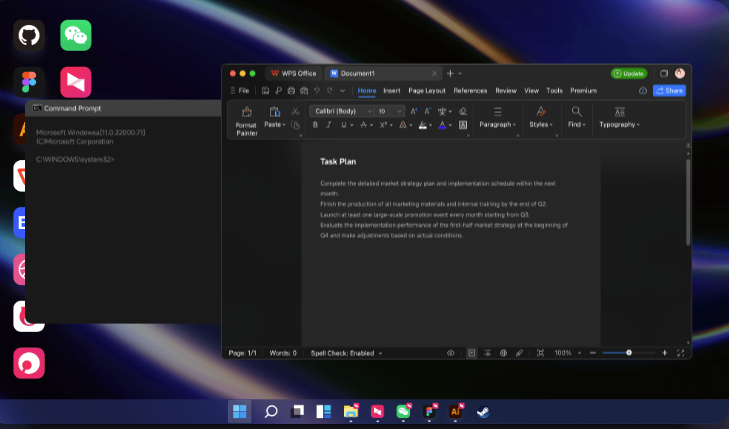
Task: Open taskbar Search
Action: 271,411
